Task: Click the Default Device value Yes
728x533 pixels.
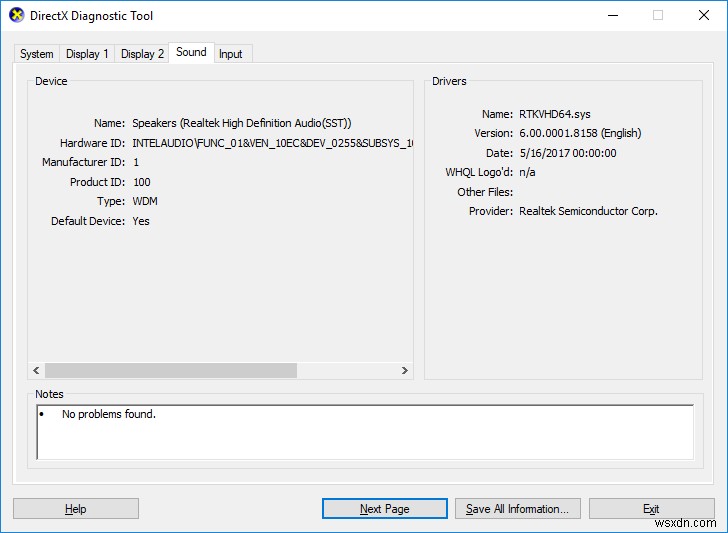Action: pyautogui.click(x=141, y=221)
